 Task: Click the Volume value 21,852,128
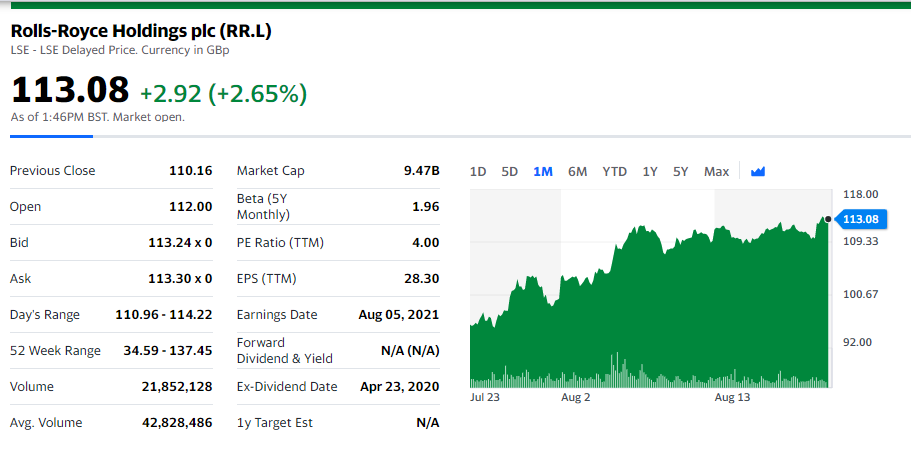coord(177,387)
